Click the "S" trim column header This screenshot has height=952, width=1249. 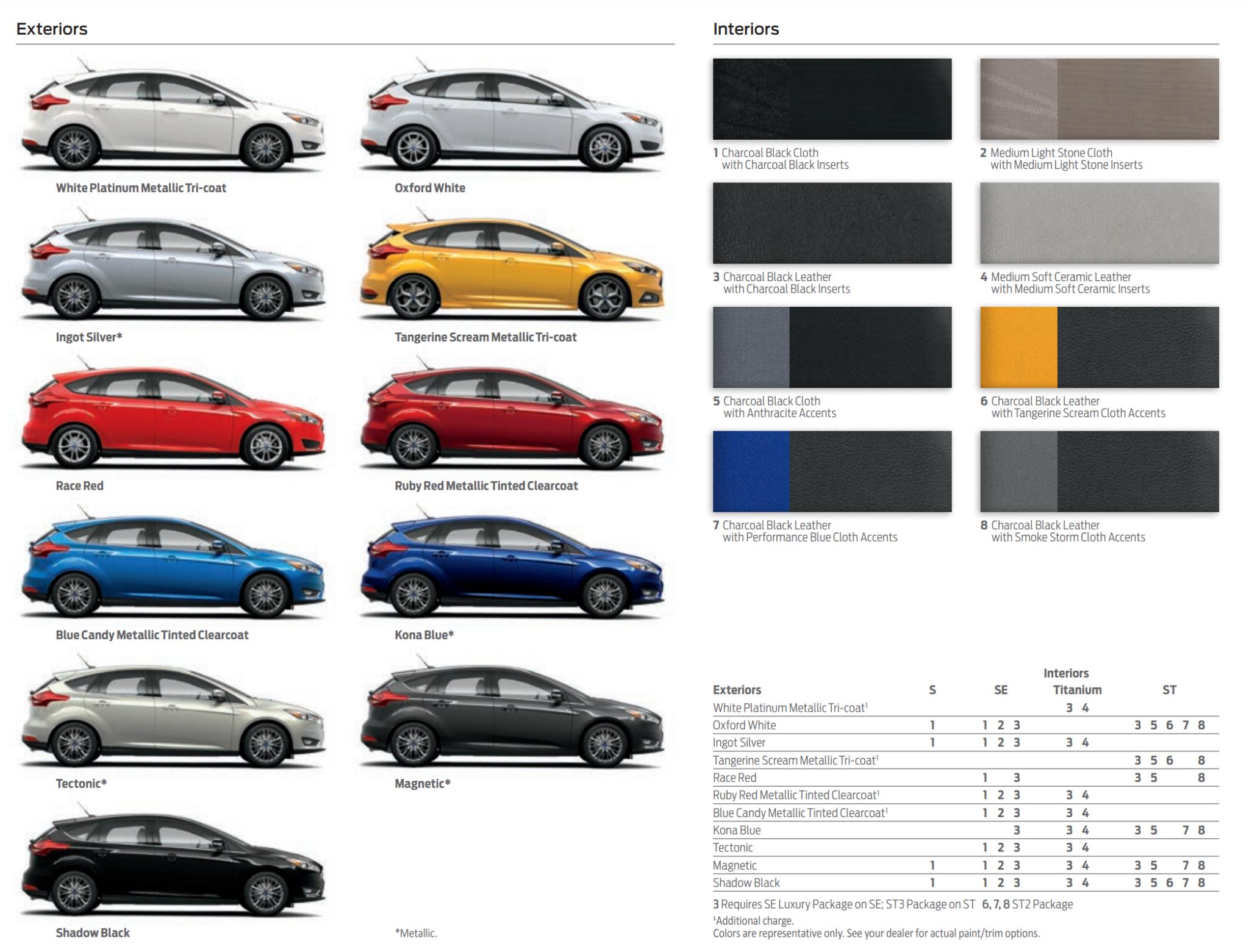932,690
